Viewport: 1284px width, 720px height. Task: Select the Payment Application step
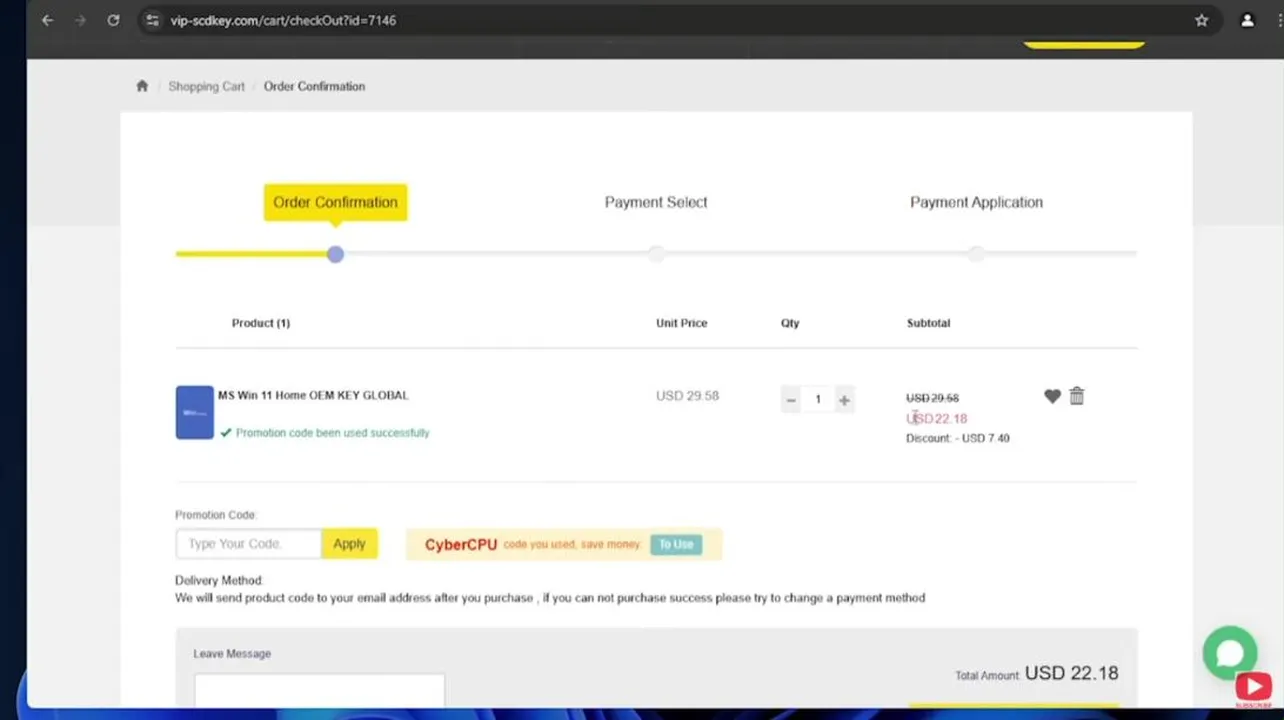click(976, 202)
